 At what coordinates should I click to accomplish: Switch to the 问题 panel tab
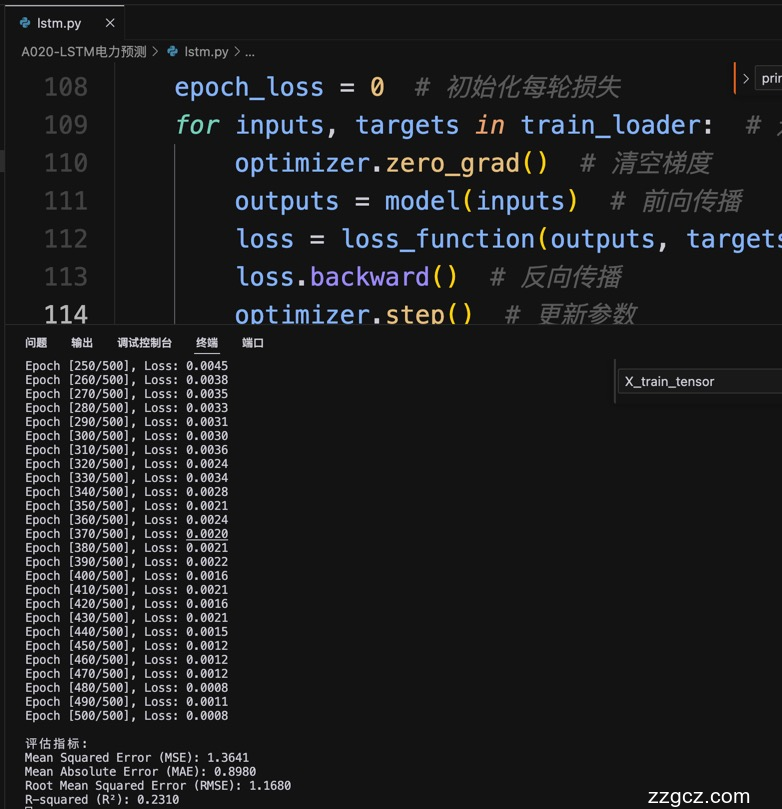click(36, 343)
